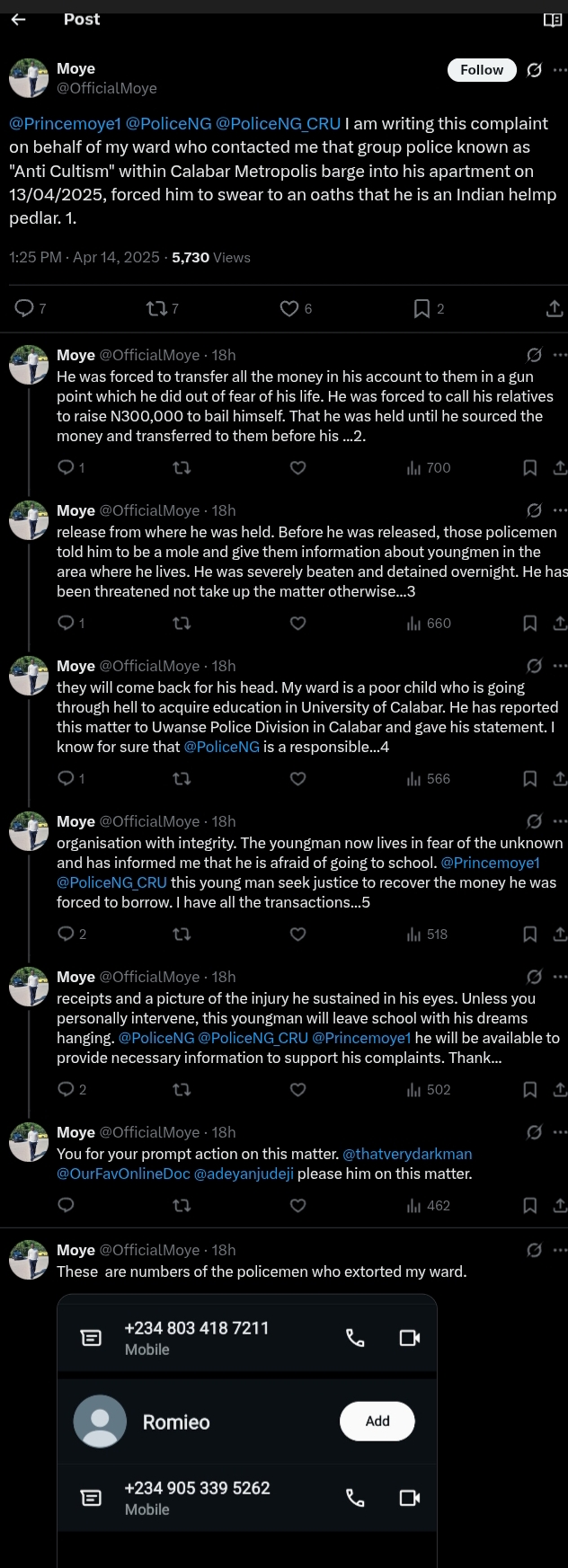Message +234 803 418 7211 via SMS icon
The height and width of the screenshot is (1568, 568).
[x=91, y=1338]
